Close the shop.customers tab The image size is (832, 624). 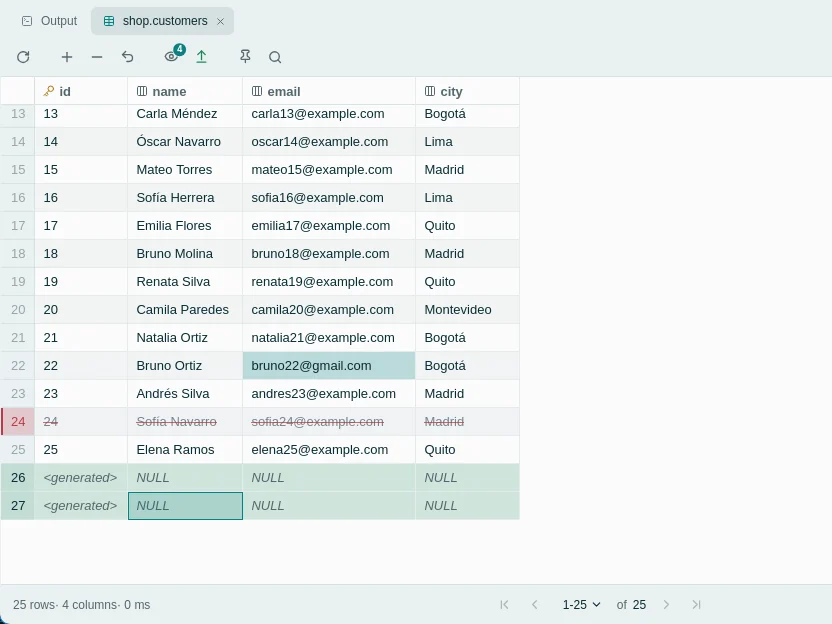coord(221,21)
